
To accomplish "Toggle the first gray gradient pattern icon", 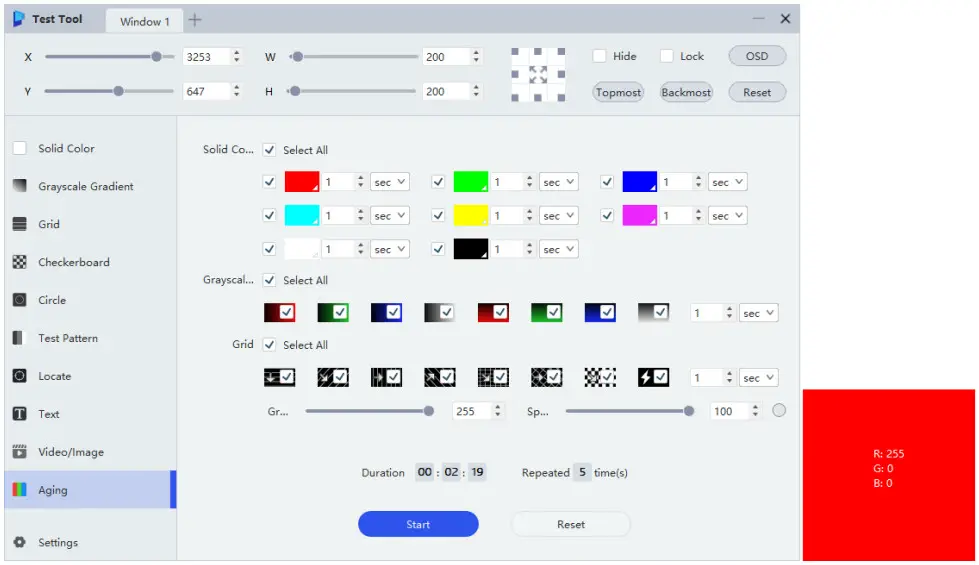I will pyautogui.click(x=440, y=312).
